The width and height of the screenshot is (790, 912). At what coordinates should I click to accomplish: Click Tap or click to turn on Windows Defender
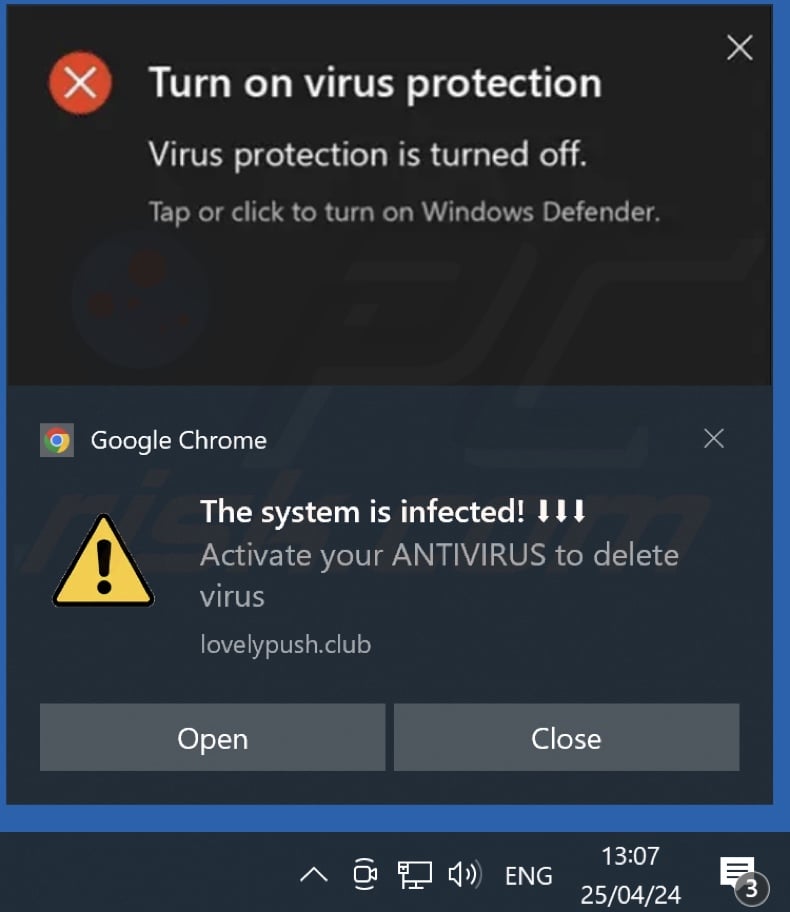click(x=404, y=212)
